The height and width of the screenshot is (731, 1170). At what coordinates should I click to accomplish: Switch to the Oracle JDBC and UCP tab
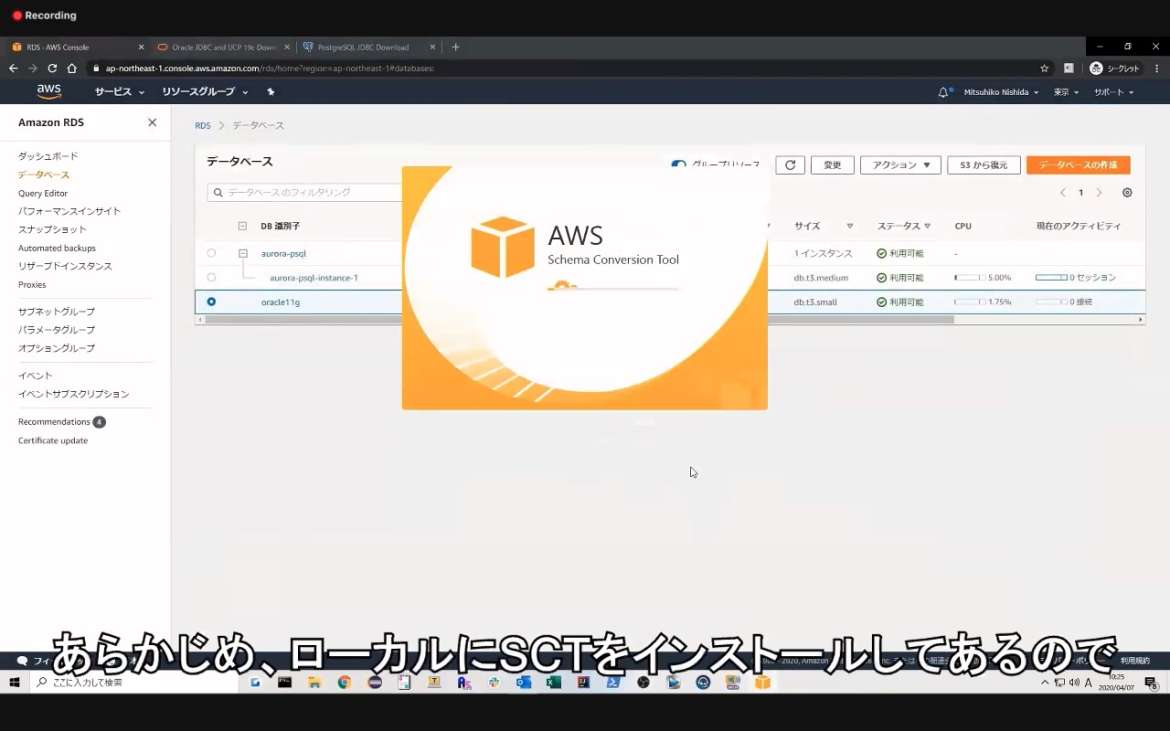(x=222, y=47)
